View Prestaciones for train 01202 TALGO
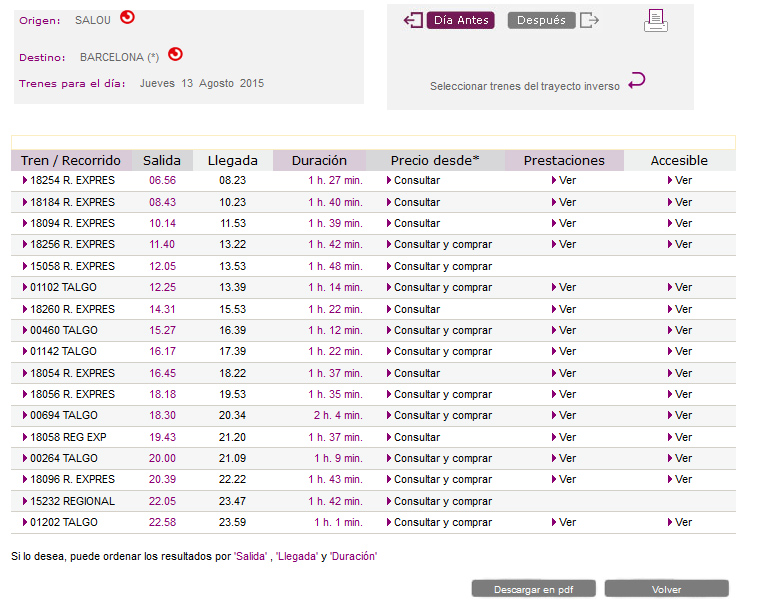The width and height of the screenshot is (767, 600). click(564, 523)
